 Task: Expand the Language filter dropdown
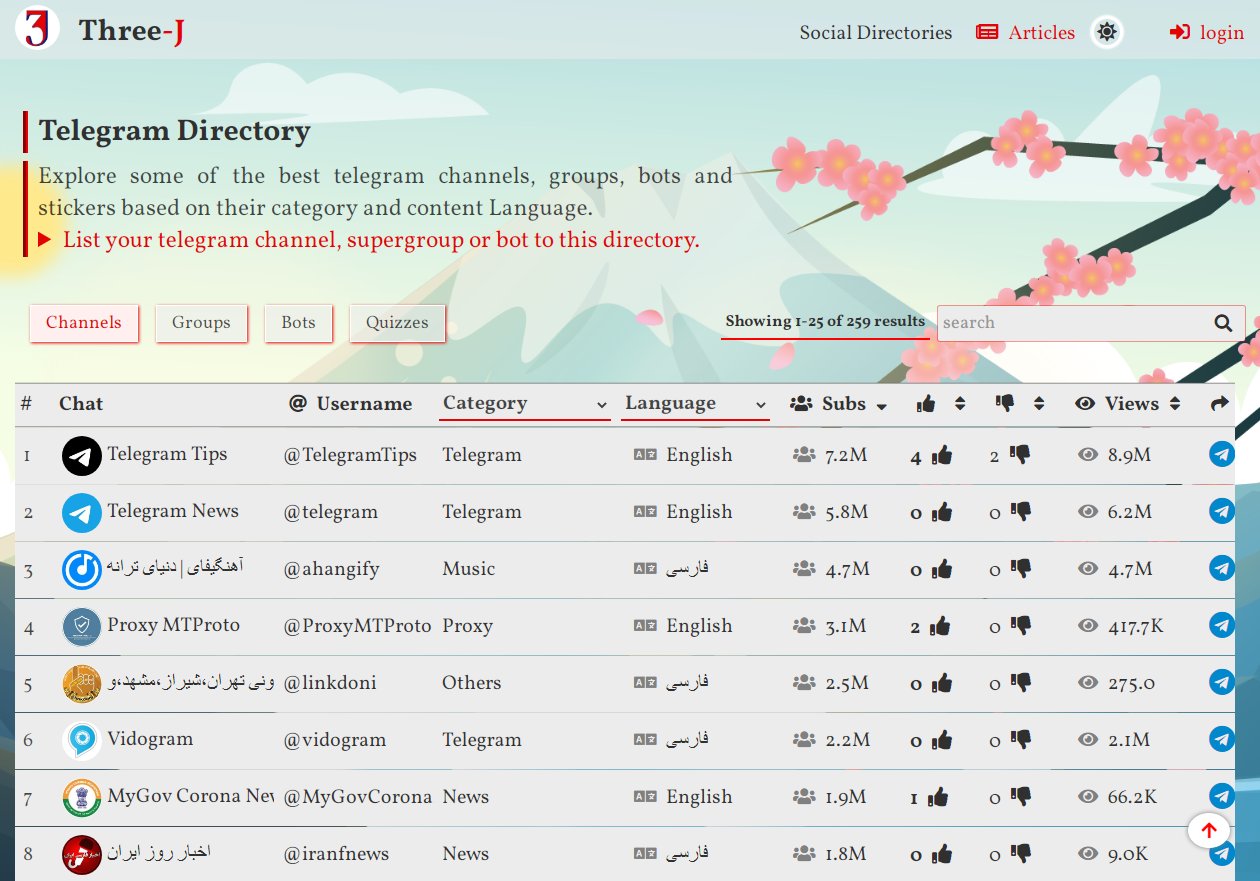pos(695,404)
